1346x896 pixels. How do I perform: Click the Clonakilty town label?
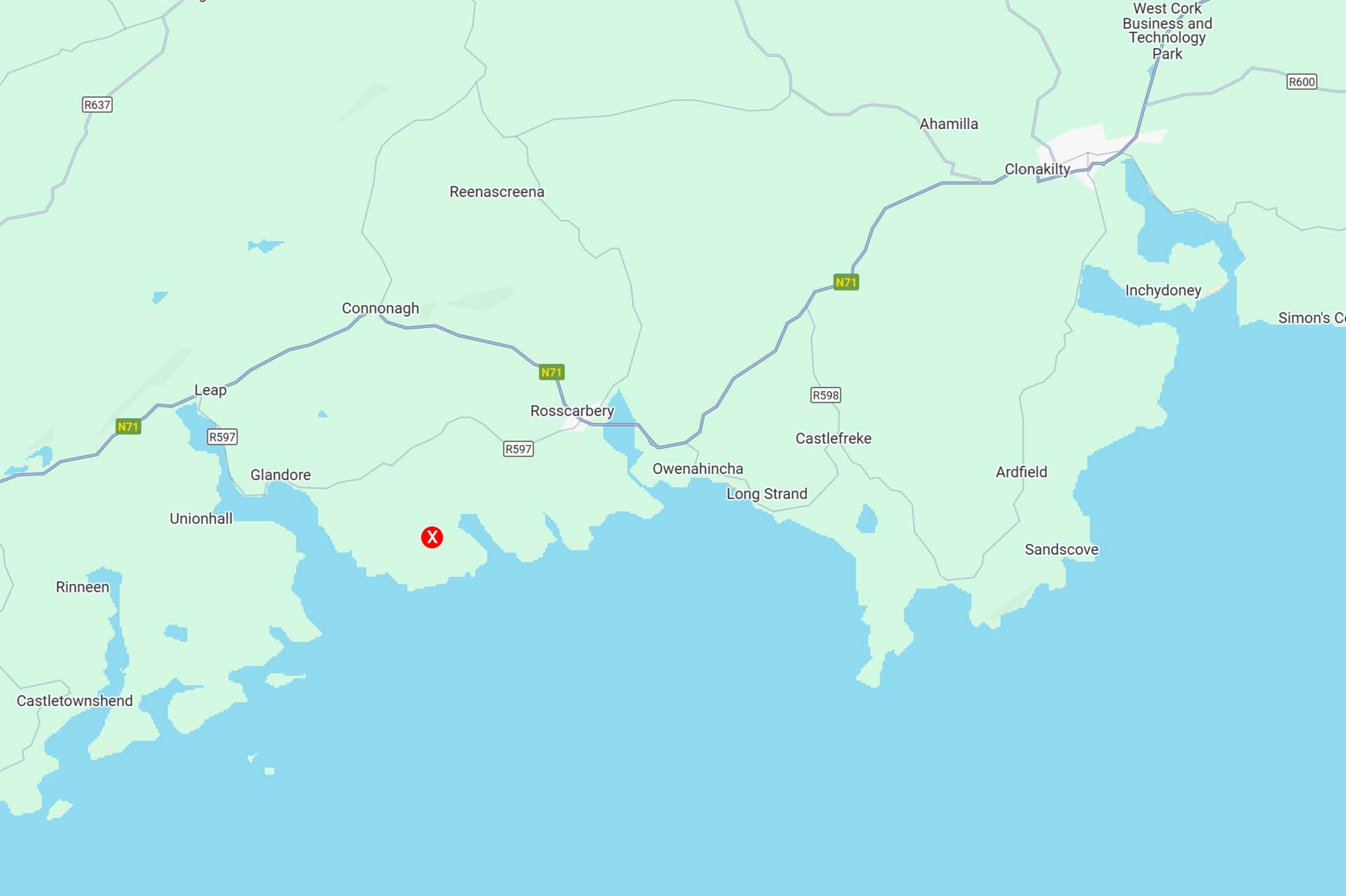click(x=1037, y=169)
